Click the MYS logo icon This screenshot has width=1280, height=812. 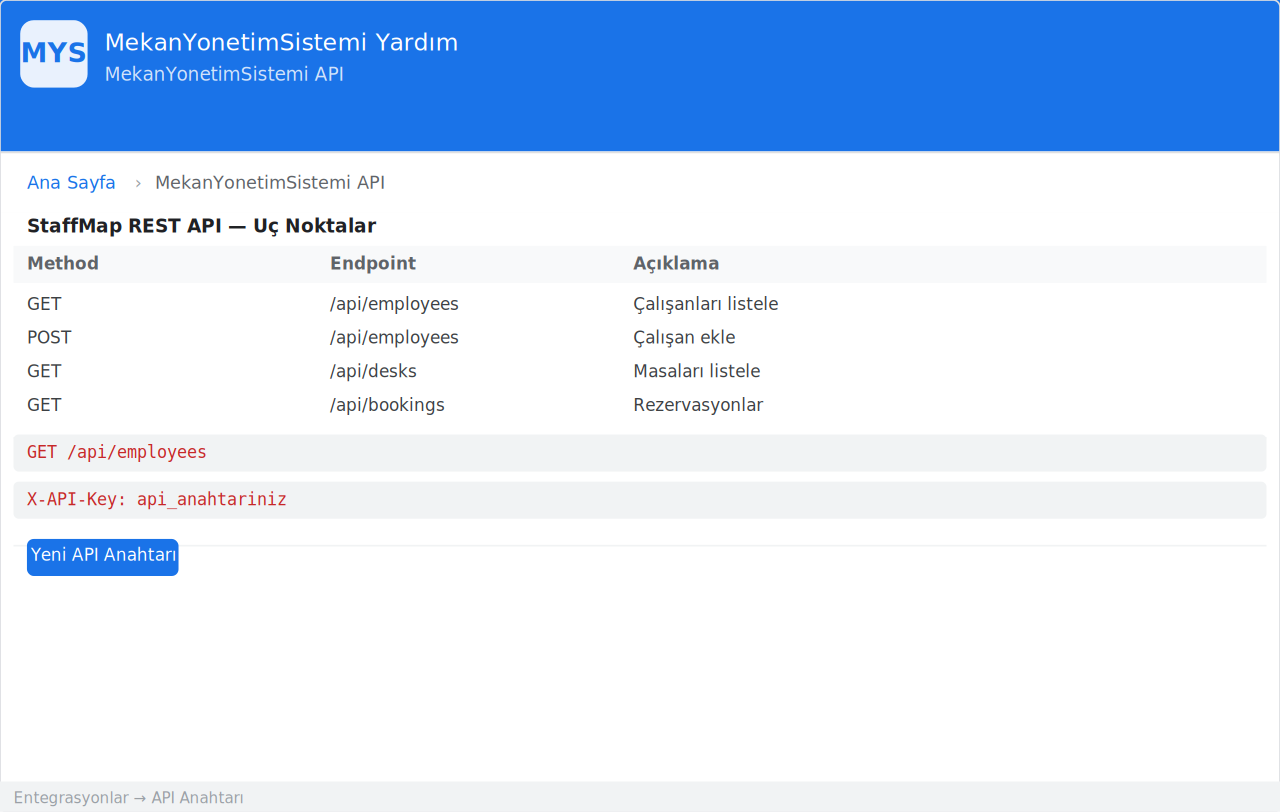[54, 54]
